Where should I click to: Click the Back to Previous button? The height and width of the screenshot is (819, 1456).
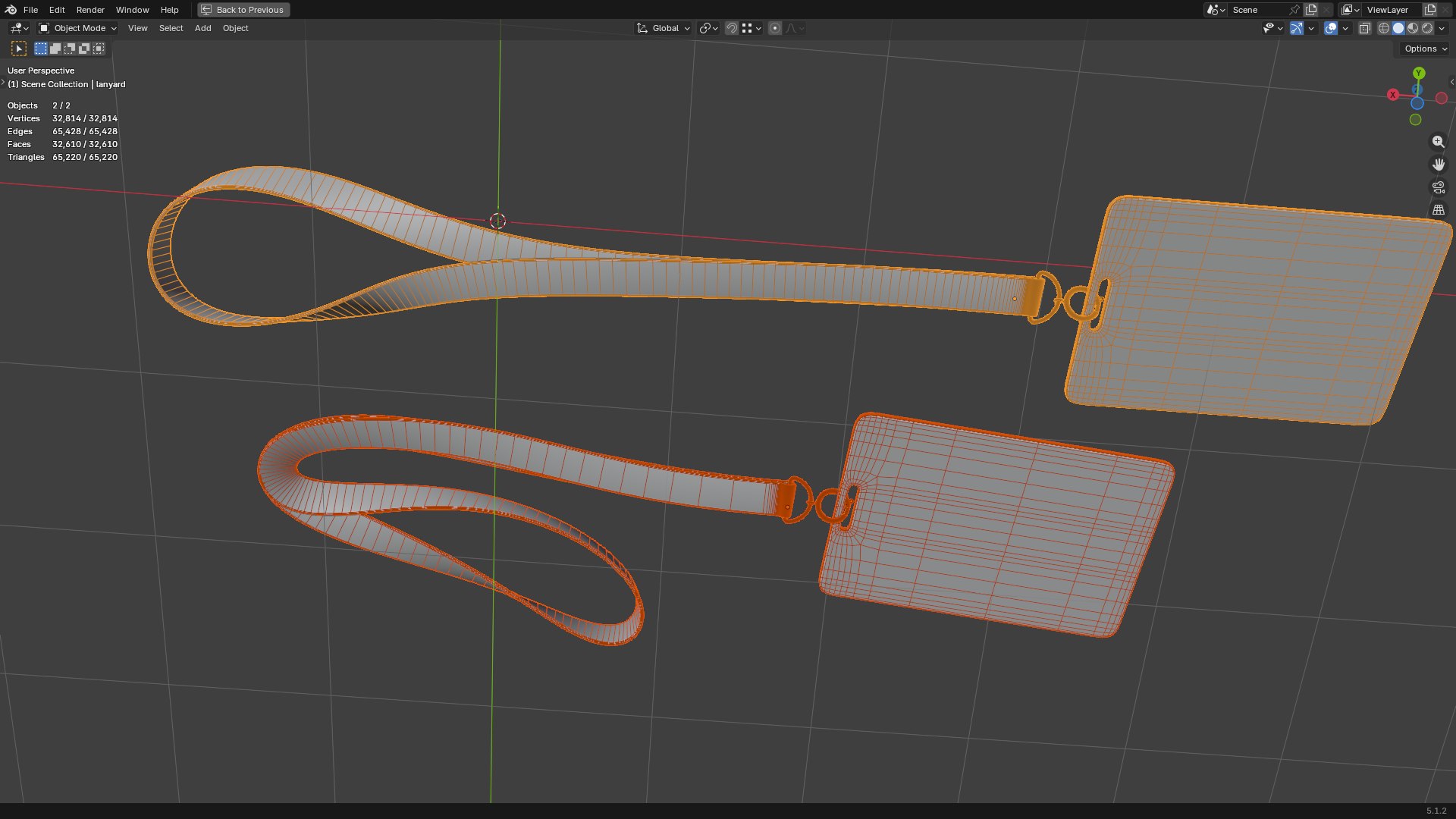243,10
